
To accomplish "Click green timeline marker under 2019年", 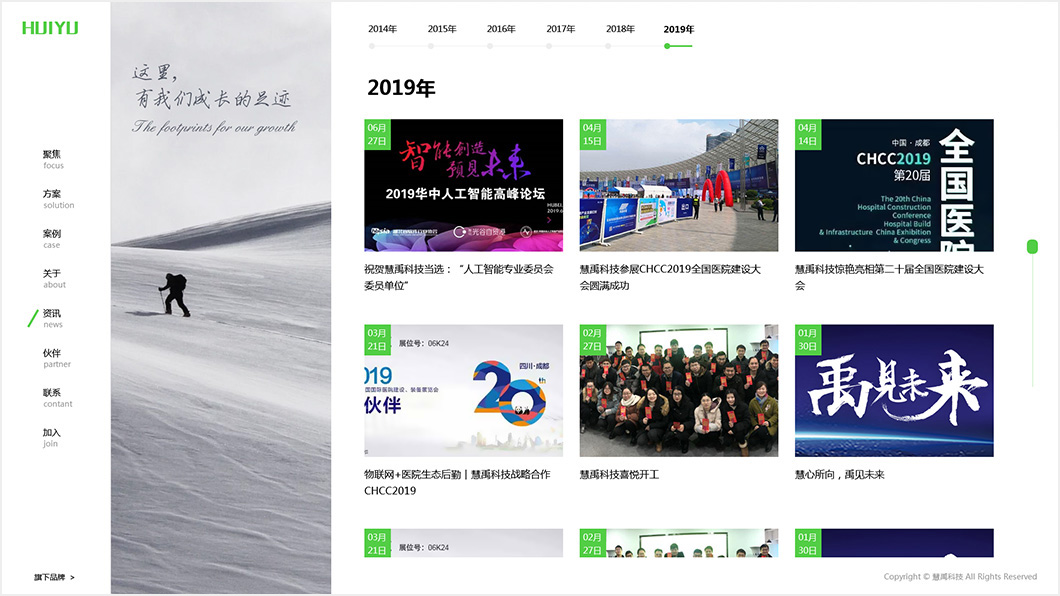I will coord(667,46).
